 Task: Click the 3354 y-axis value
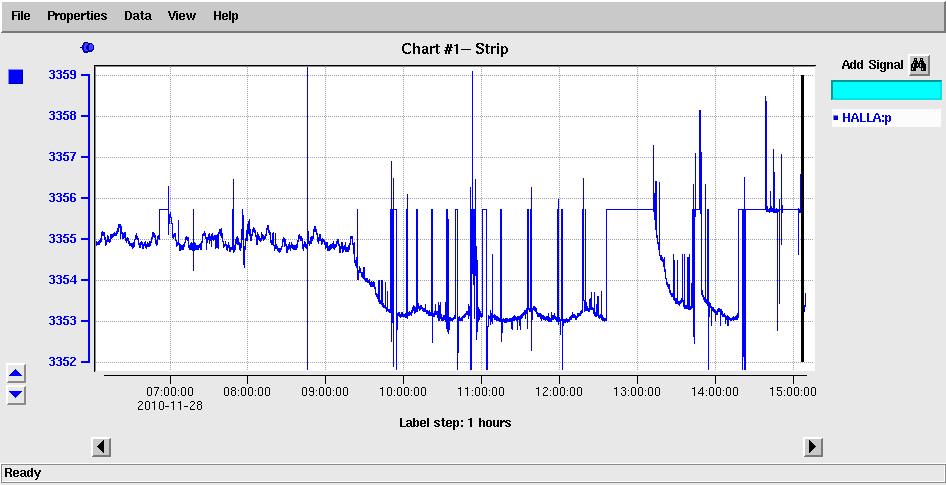click(x=62, y=280)
